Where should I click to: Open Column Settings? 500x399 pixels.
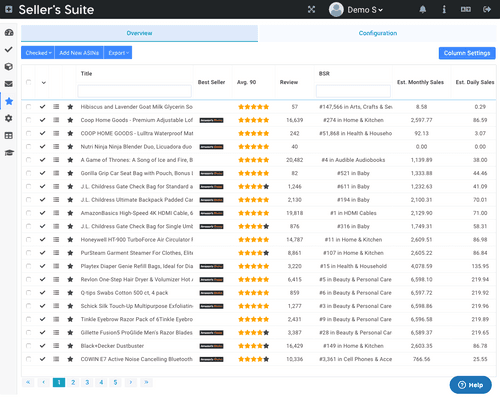click(x=467, y=53)
